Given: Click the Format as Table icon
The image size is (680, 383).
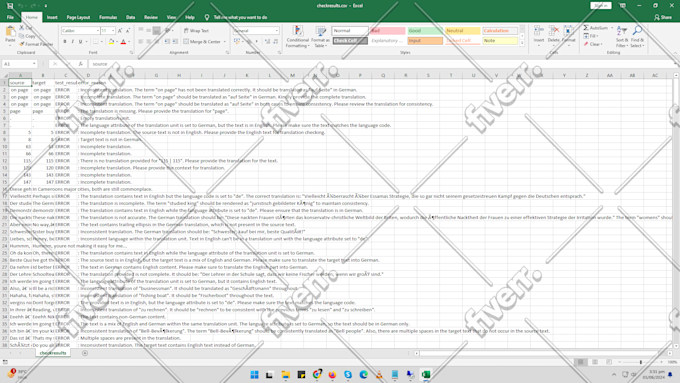Looking at the screenshot, I should click(x=321, y=31).
